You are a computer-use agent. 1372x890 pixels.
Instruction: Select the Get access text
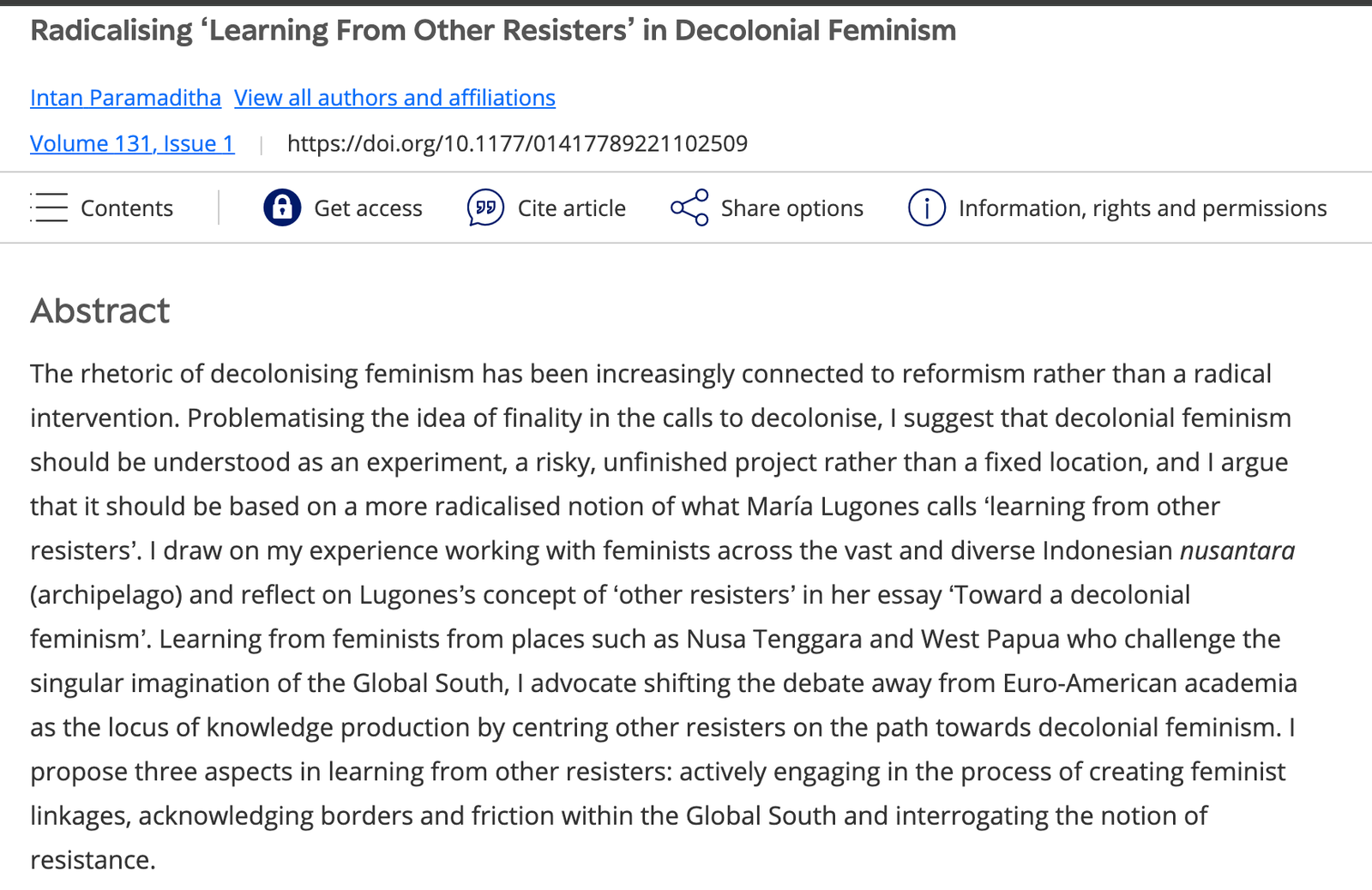tap(368, 208)
